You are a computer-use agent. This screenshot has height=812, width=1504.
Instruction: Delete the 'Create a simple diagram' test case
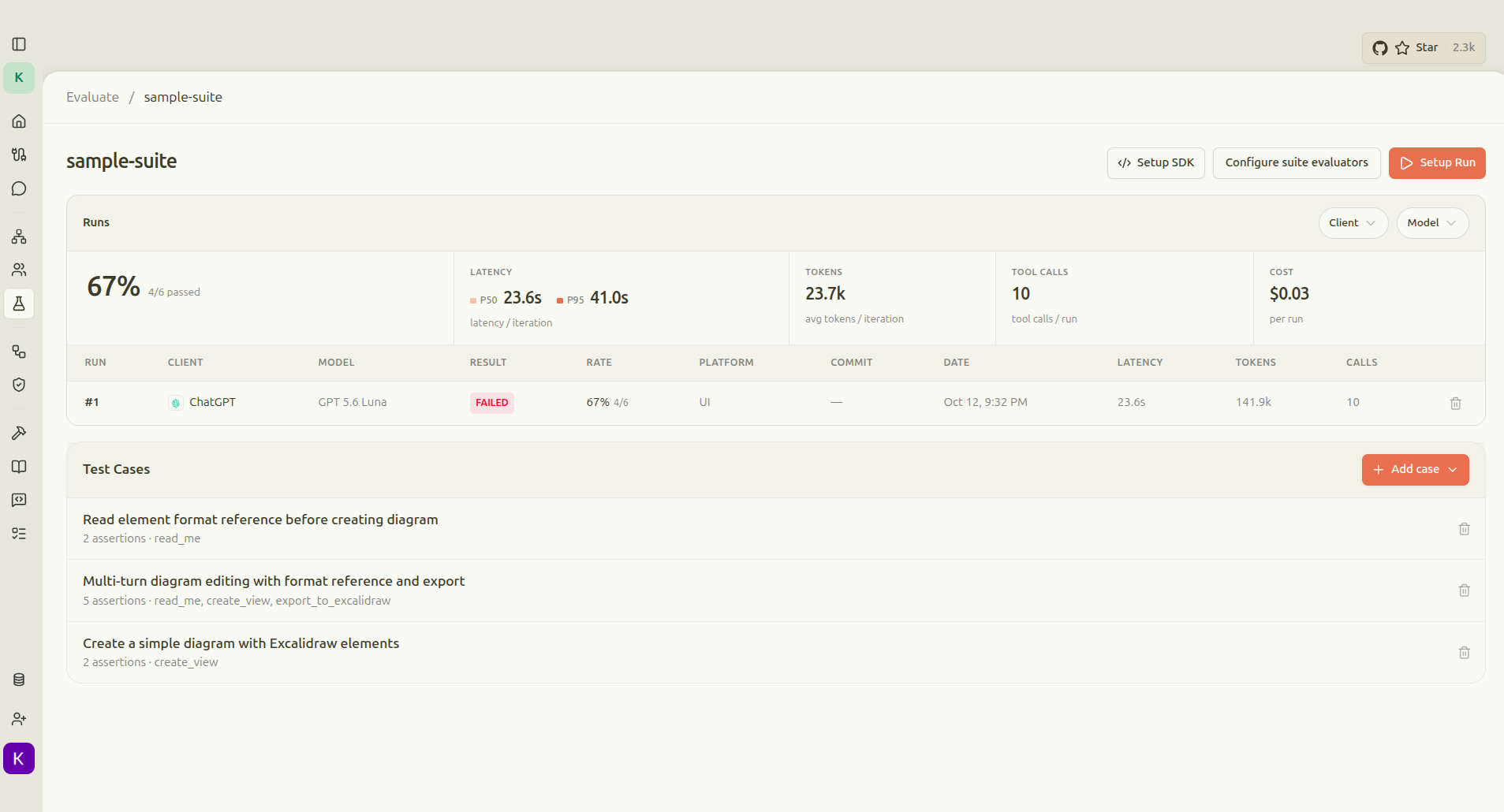click(1464, 653)
